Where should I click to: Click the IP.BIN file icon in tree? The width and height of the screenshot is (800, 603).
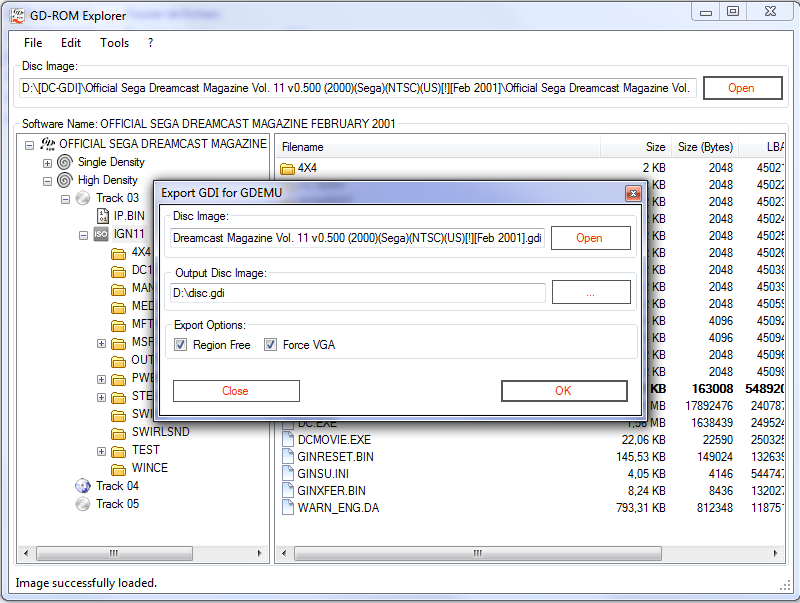pyautogui.click(x=102, y=216)
